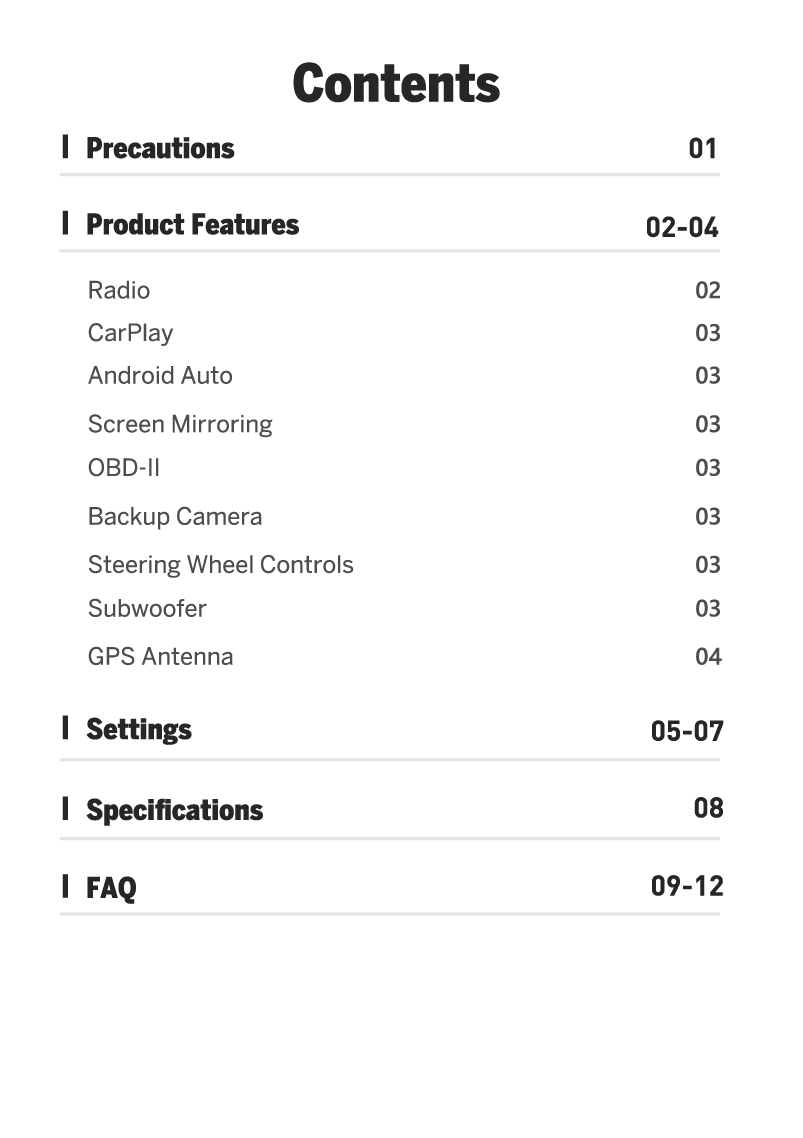Go to the FAQ section
803x1138 pixels.
111,887
